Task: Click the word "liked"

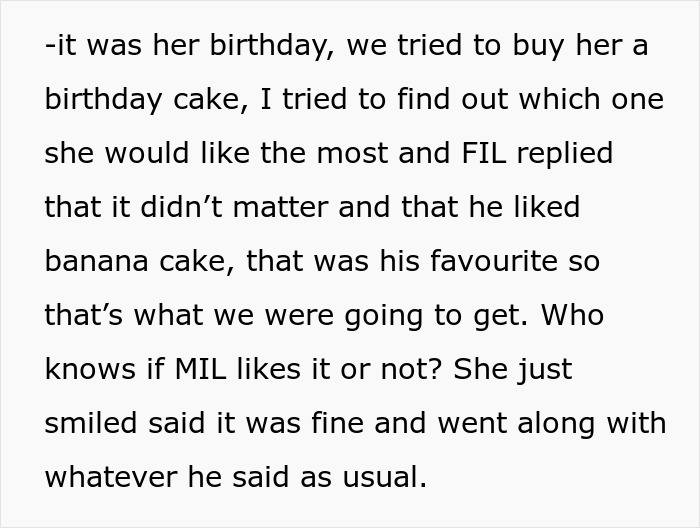Action: click(544, 209)
